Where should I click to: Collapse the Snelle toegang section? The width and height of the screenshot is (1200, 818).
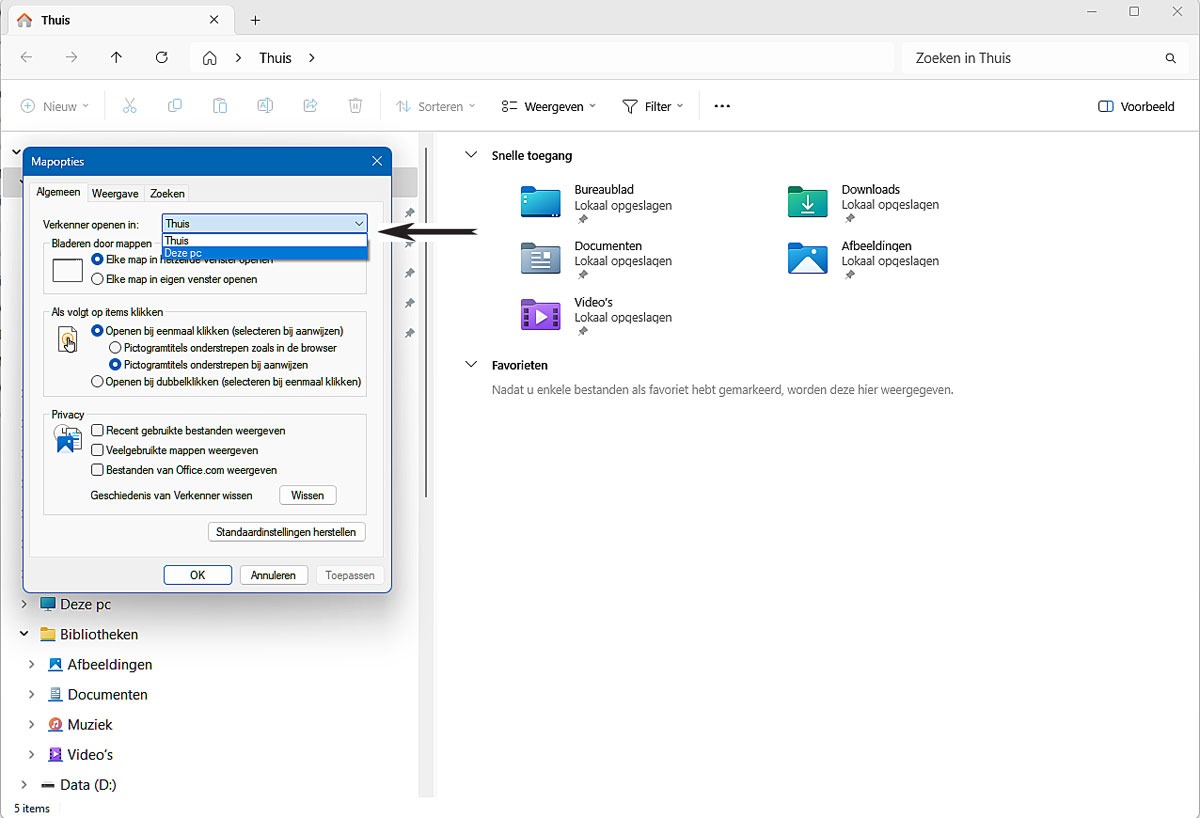coord(471,155)
